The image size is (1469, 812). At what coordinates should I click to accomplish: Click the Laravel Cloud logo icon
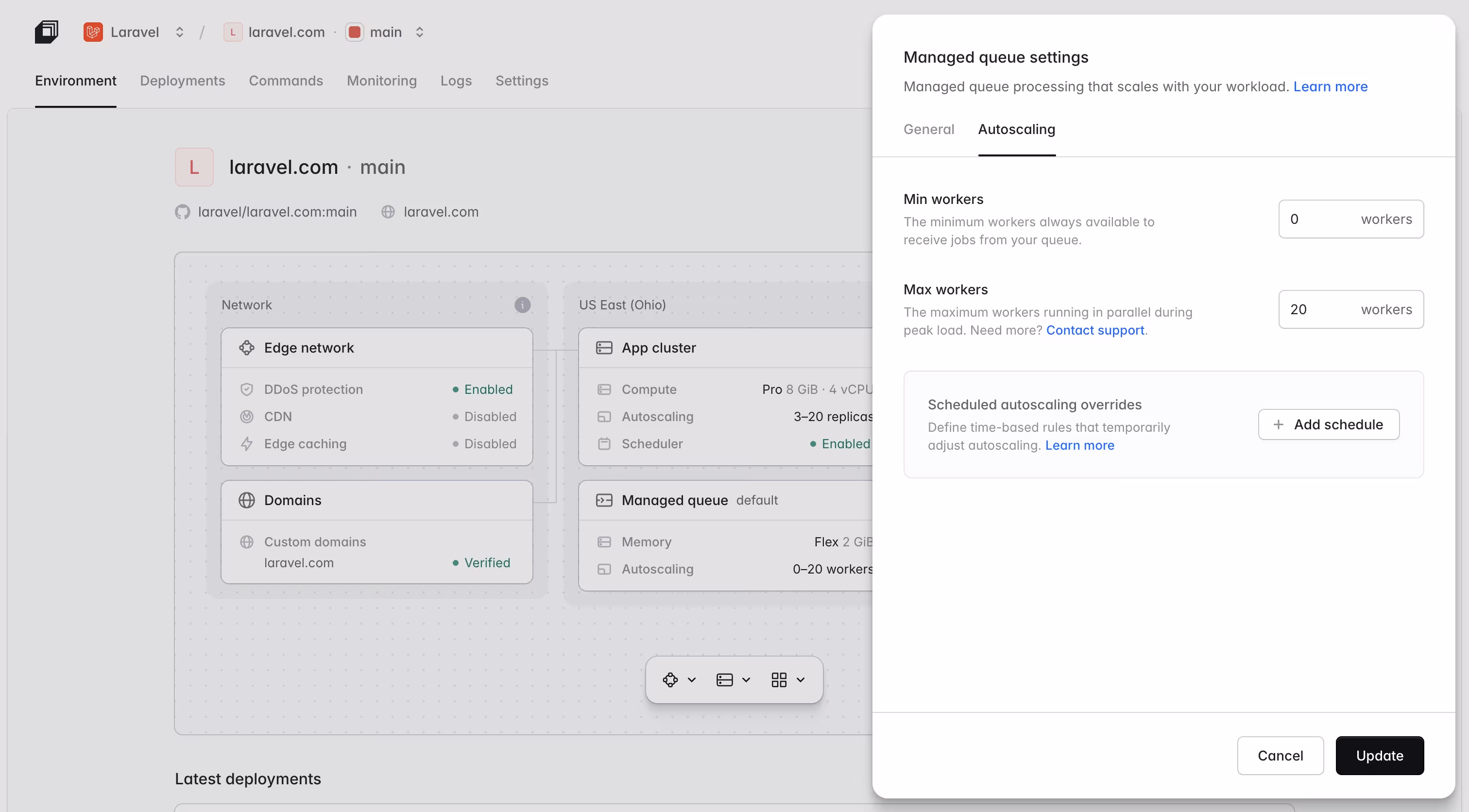tap(46, 32)
